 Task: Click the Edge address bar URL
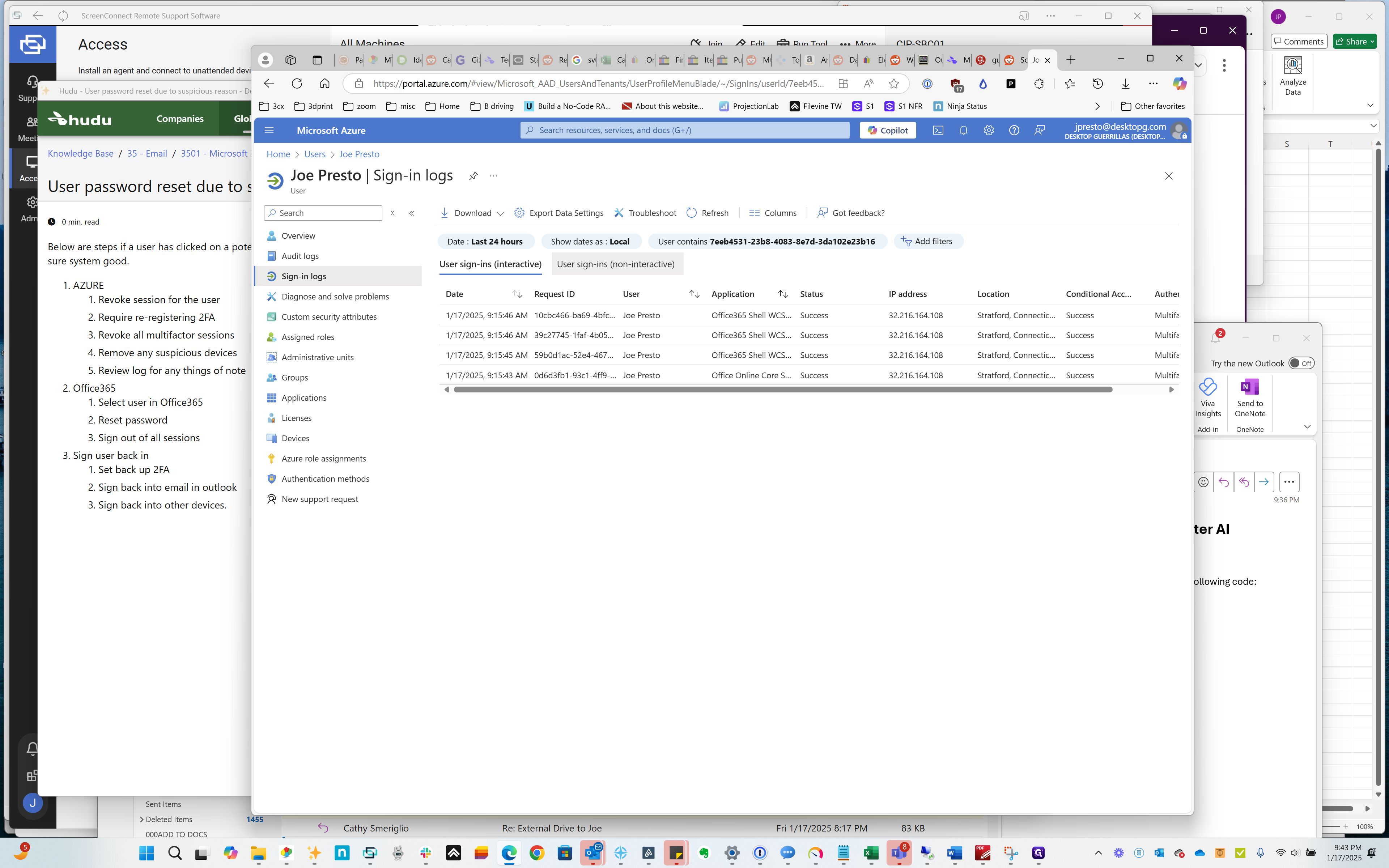pos(599,84)
